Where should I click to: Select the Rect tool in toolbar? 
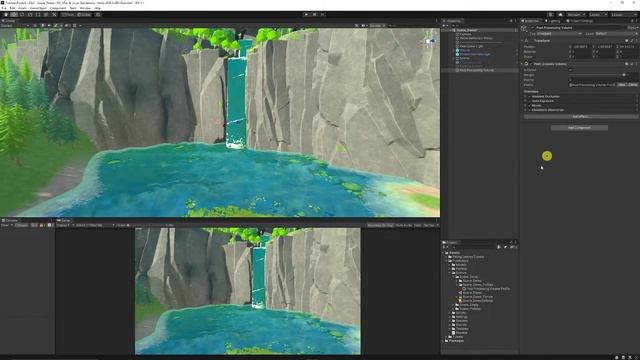(38, 15)
